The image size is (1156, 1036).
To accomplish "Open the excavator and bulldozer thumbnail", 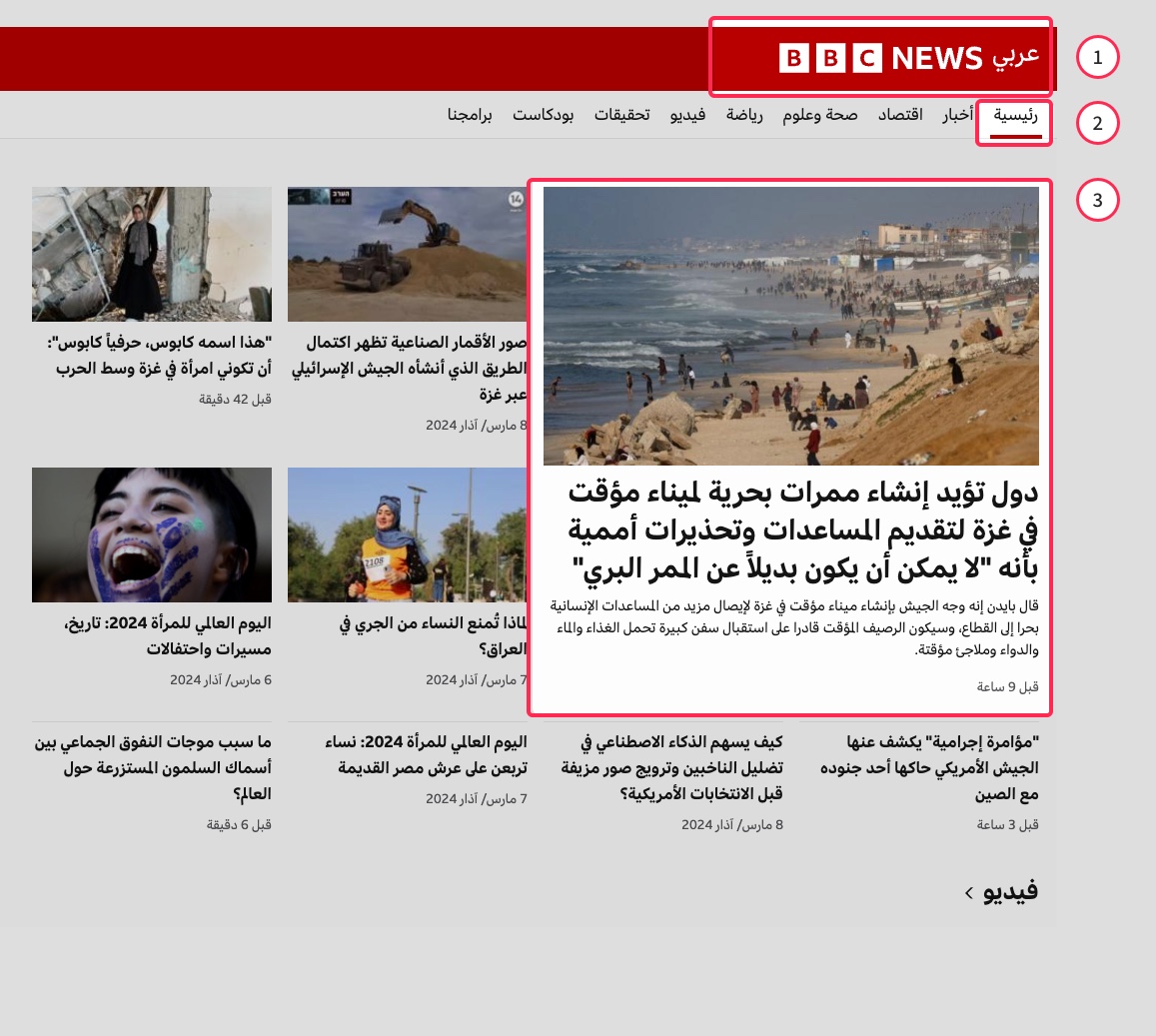I will pos(407,255).
